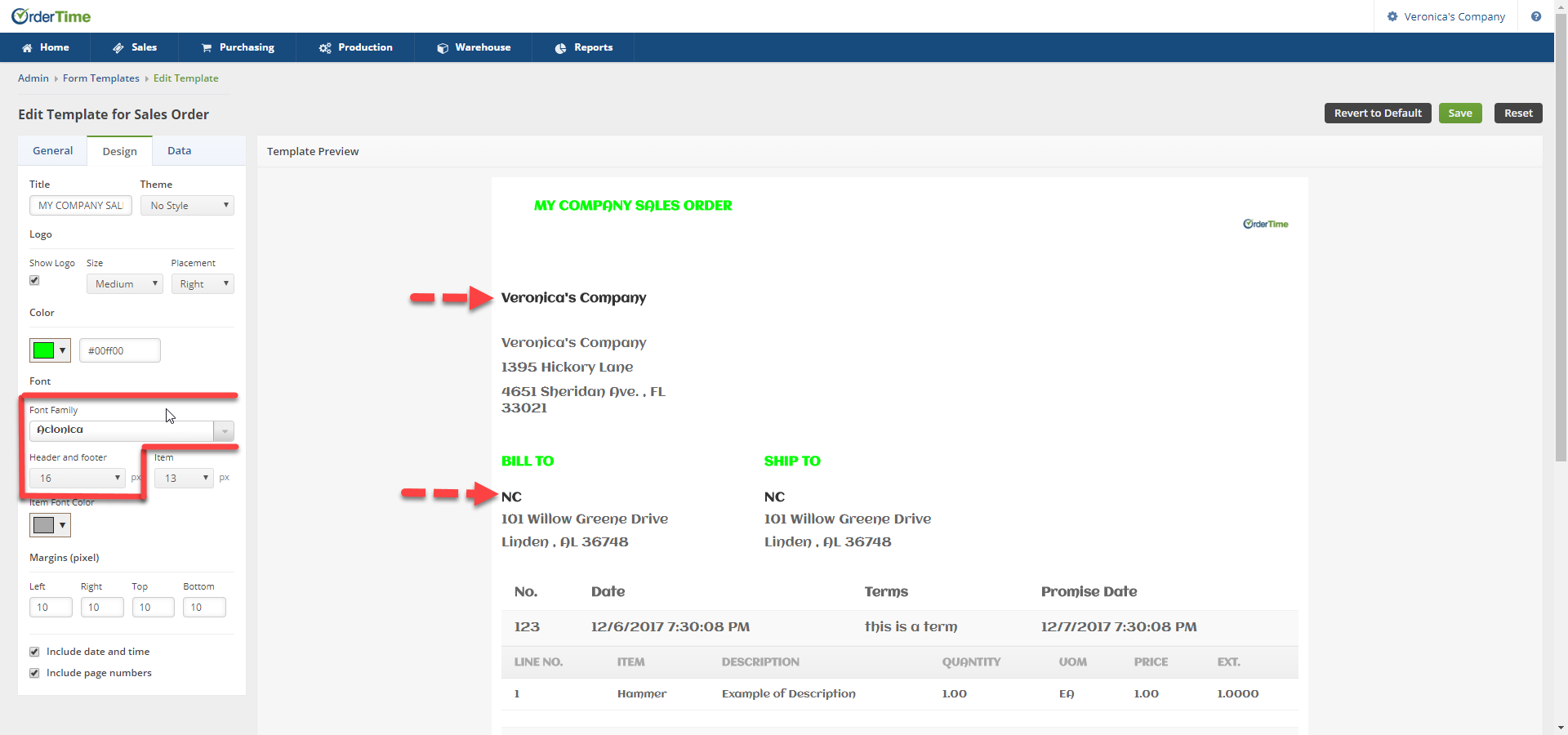Click the Purchasing cart icon
Viewport: 1568px width, 735px height.
point(207,48)
